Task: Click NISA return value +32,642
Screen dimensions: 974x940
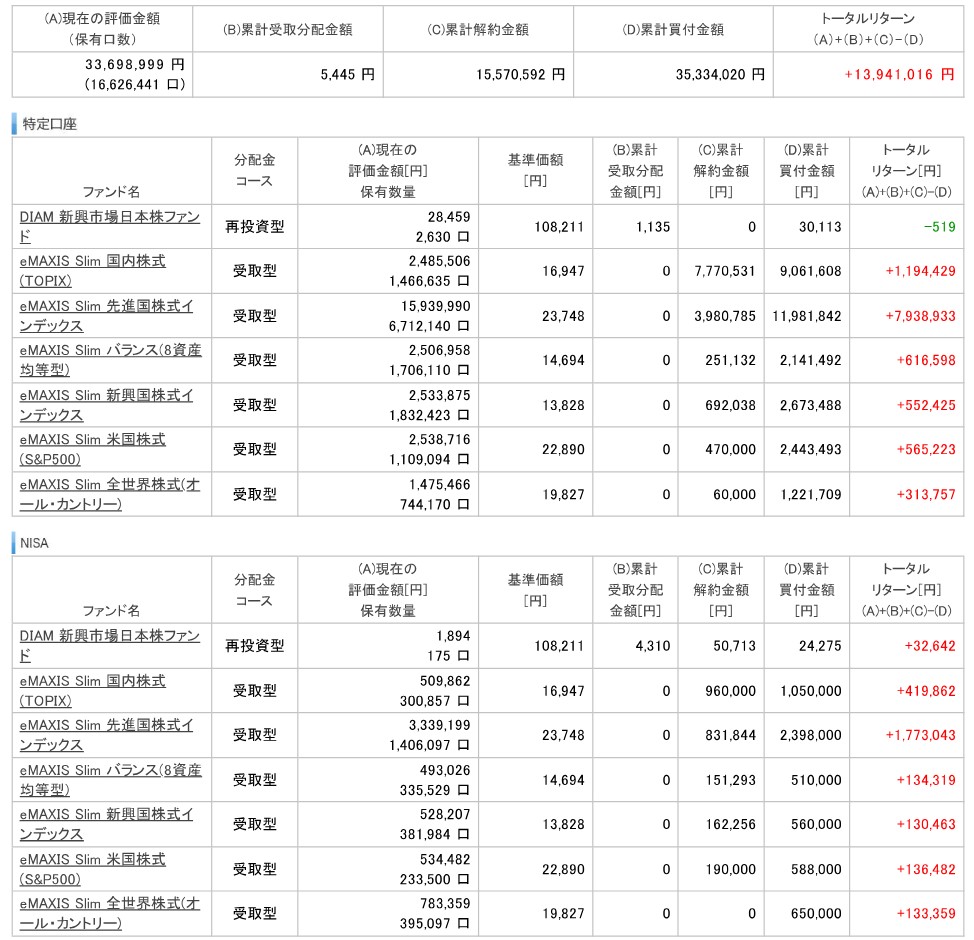Action: [930, 646]
